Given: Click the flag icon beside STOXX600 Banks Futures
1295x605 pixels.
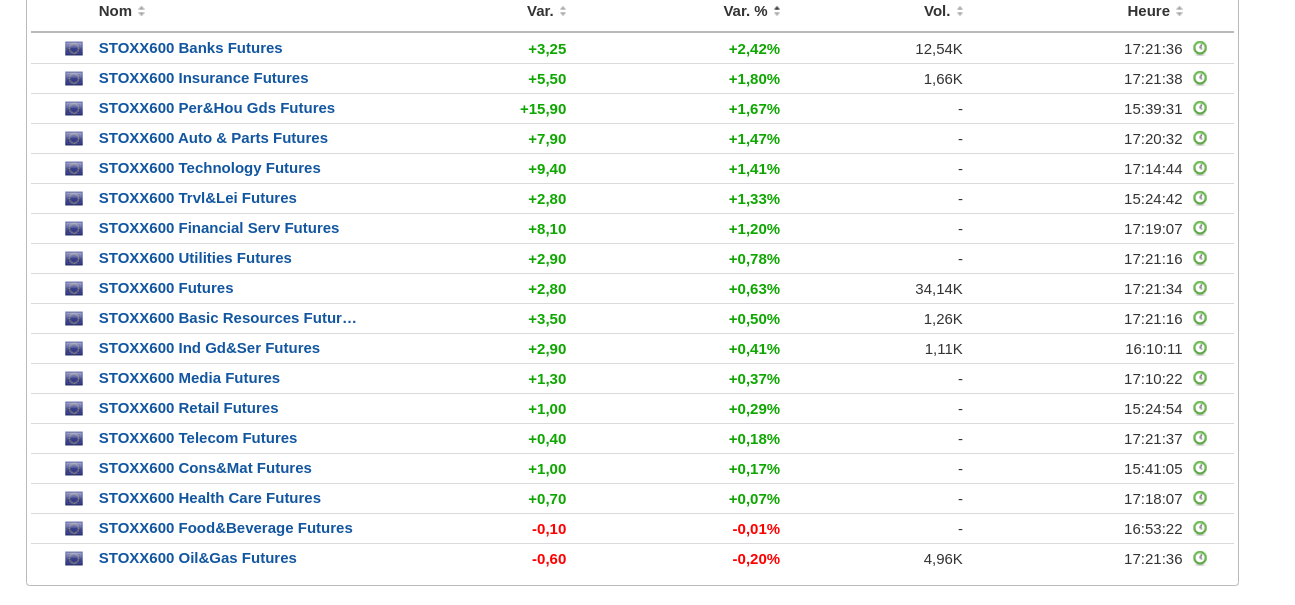Looking at the screenshot, I should [74, 48].
